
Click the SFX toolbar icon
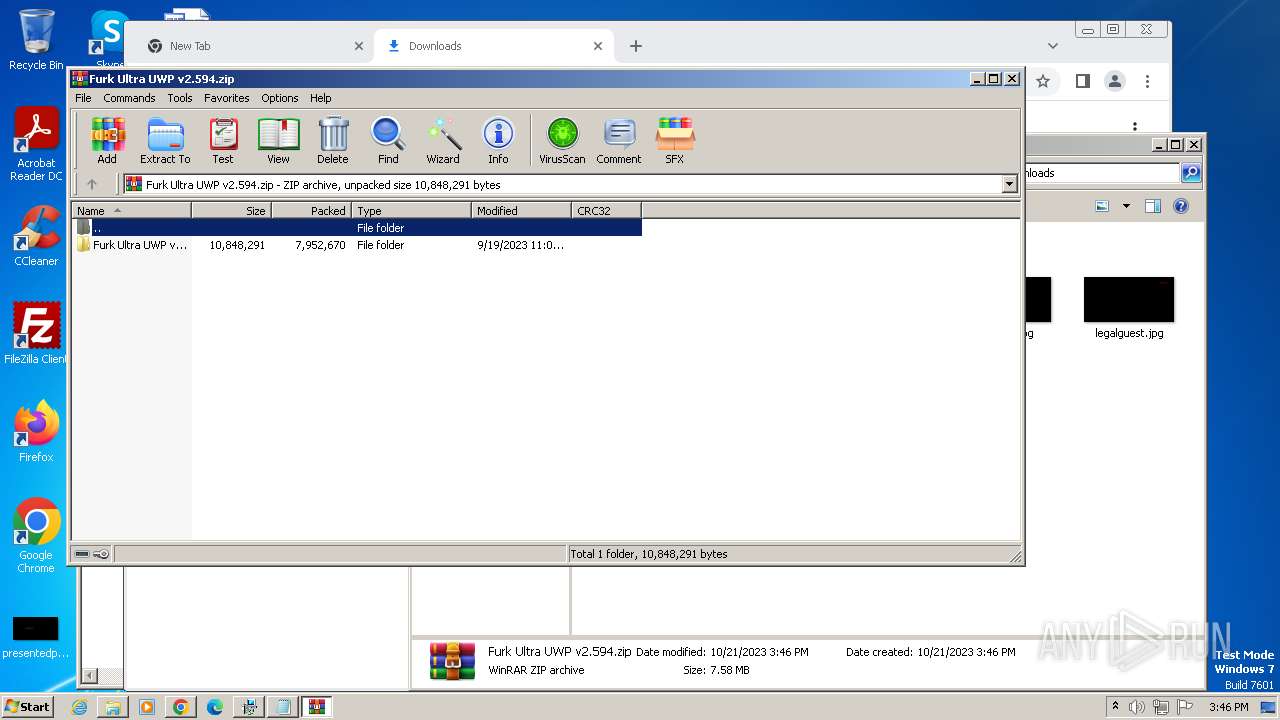coord(675,140)
